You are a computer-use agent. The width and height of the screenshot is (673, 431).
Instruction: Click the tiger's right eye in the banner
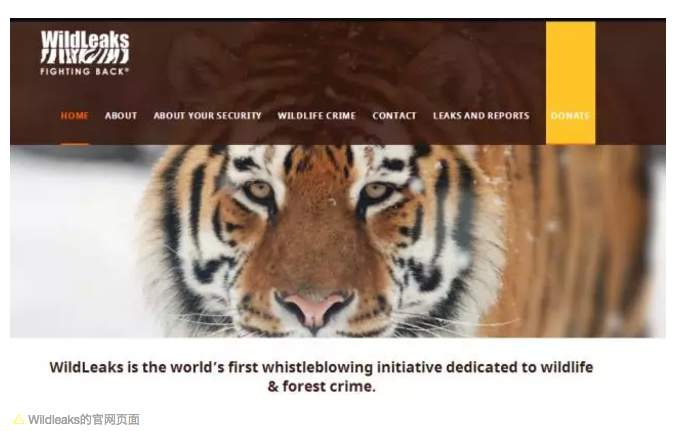click(376, 191)
